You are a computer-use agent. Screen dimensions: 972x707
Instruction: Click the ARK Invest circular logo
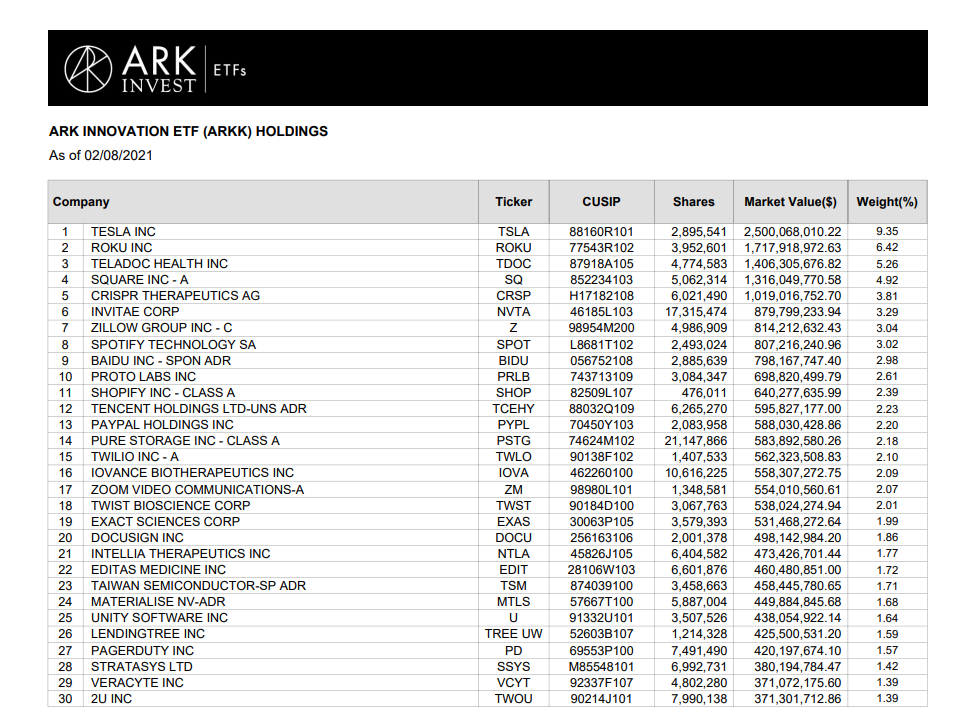88,69
